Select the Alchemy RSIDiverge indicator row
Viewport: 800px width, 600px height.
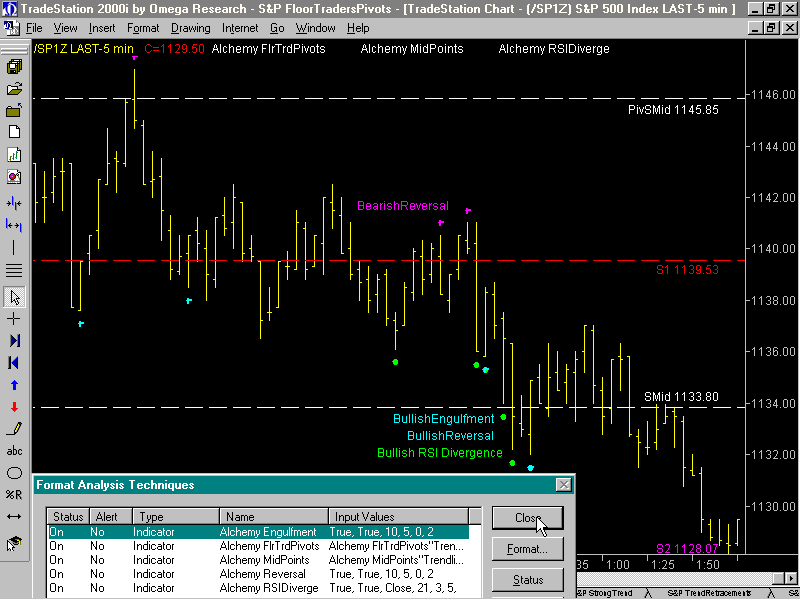[x=258, y=588]
